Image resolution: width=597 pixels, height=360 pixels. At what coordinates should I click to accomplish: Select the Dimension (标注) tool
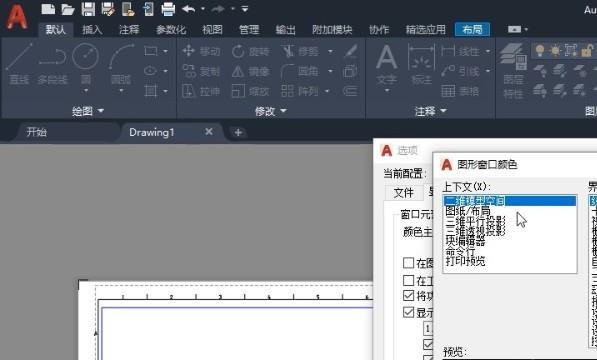[x=421, y=65]
